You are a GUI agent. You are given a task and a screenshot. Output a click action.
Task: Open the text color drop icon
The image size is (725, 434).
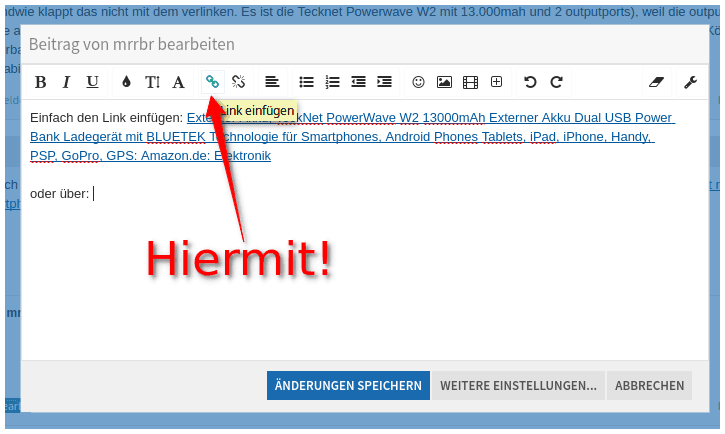point(126,82)
